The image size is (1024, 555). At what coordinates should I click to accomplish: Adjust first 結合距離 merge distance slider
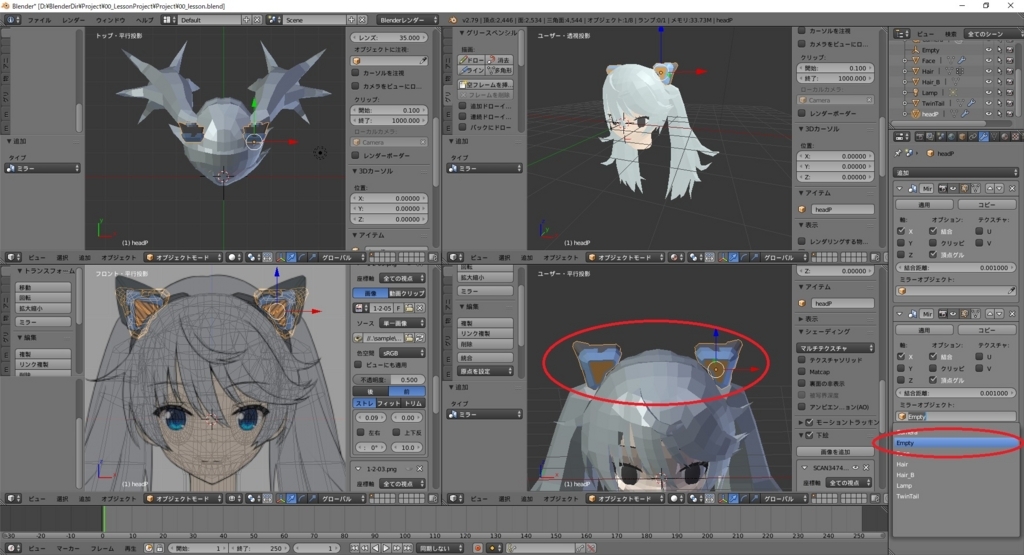(955, 268)
